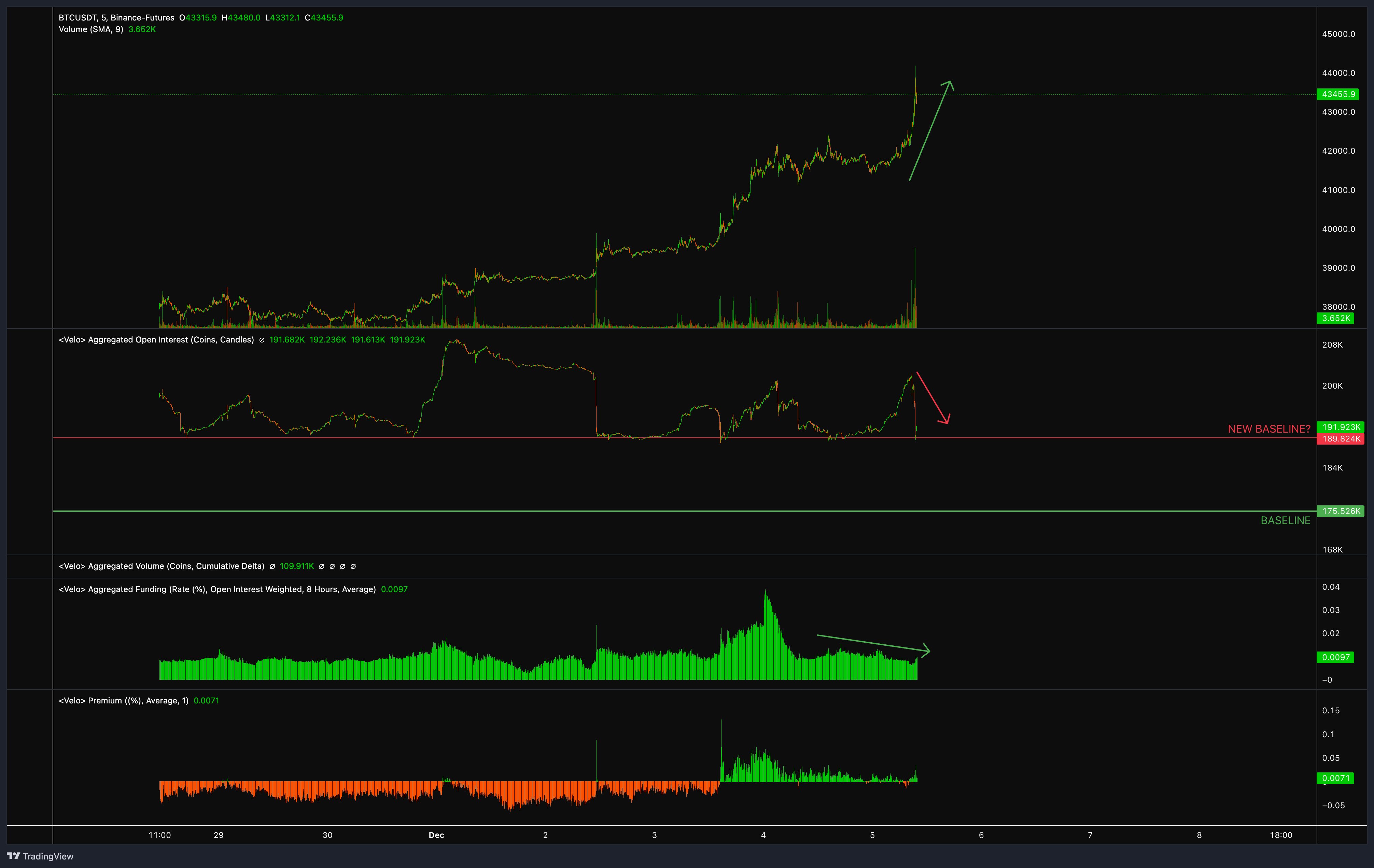Click the green BASELINE text label
This screenshot has width=1374, height=868.
pos(1285,520)
